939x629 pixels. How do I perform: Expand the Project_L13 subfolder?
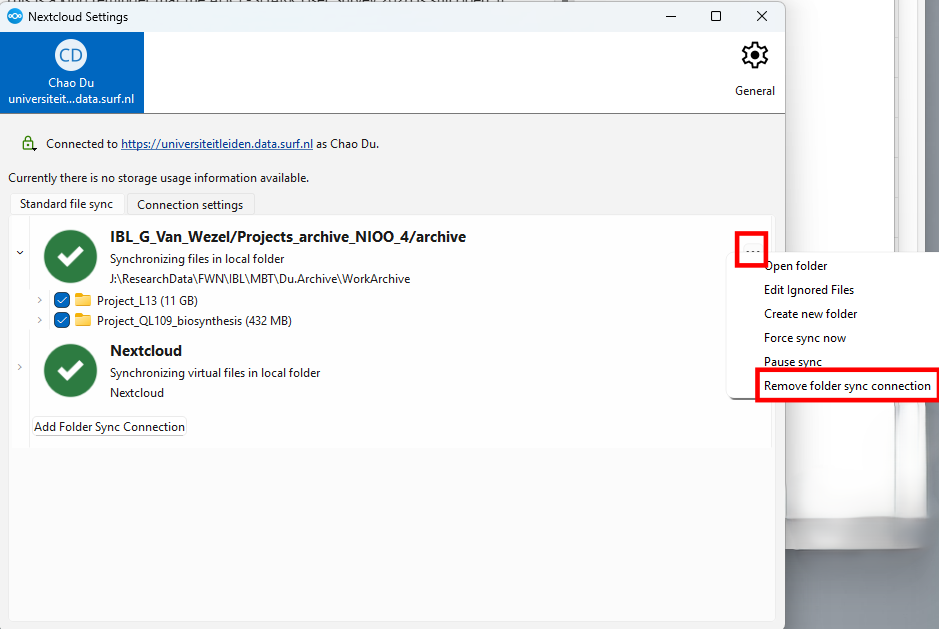(x=40, y=300)
